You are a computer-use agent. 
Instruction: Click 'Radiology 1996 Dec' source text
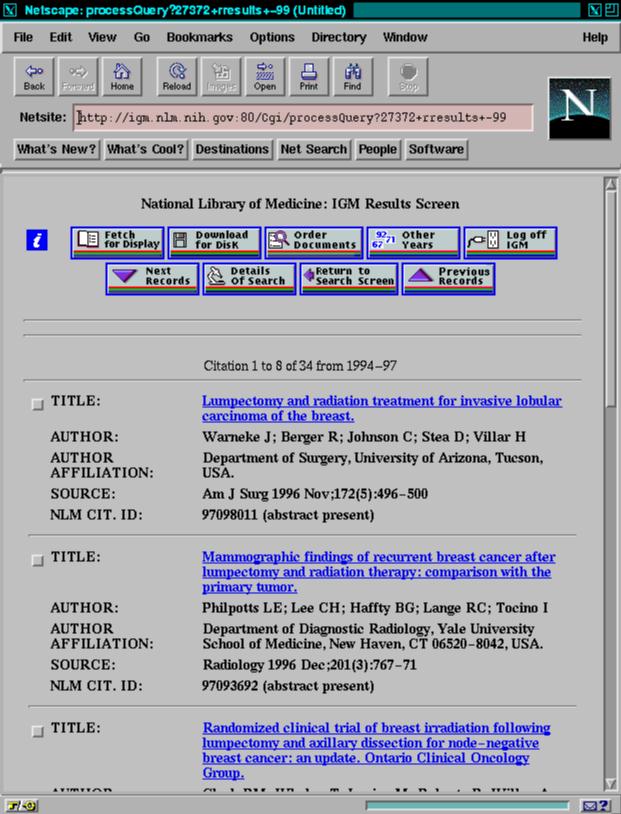263,664
